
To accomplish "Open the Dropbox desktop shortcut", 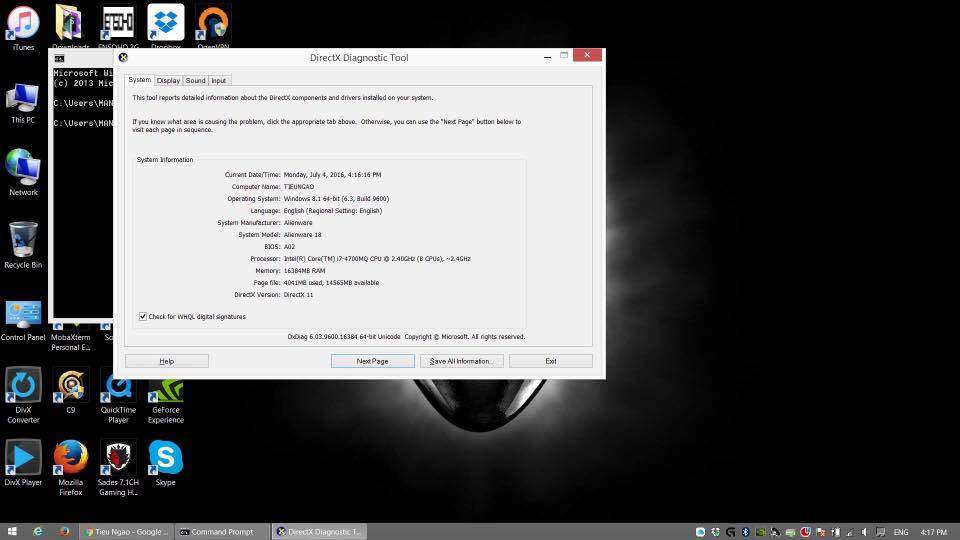I will [x=165, y=26].
